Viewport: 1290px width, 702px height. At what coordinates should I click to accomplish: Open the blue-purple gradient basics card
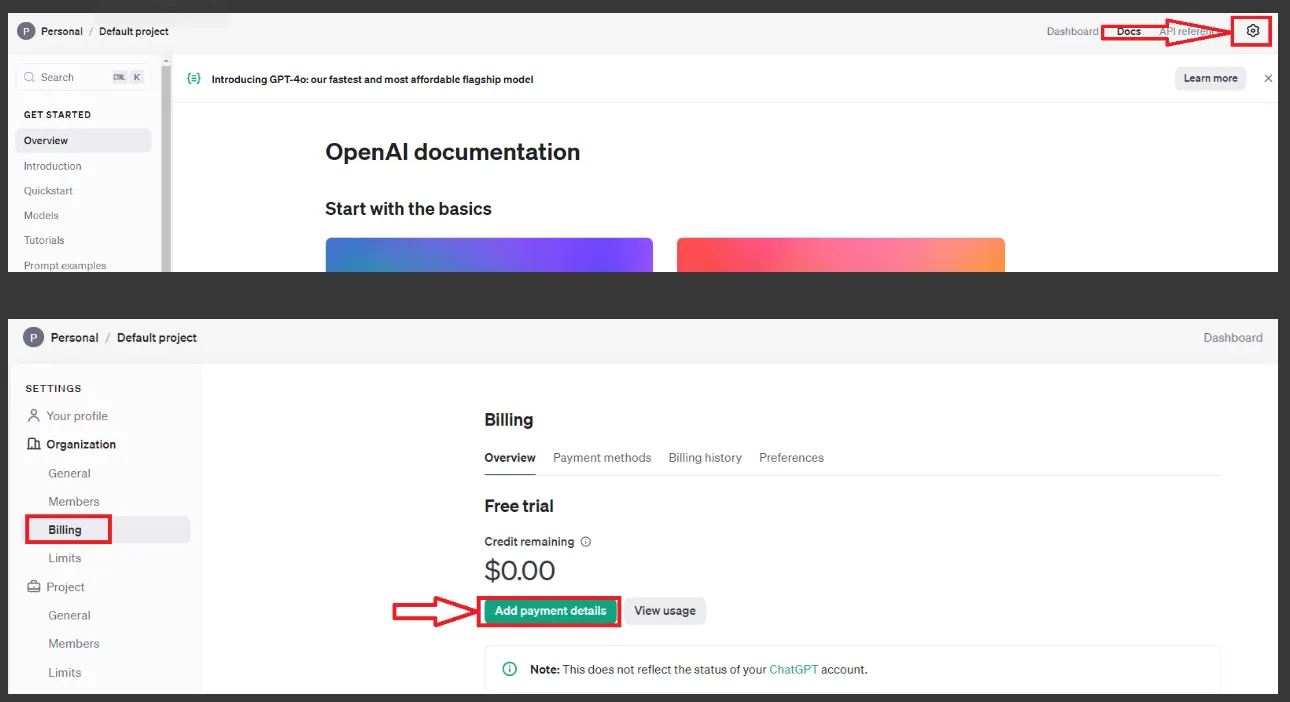[x=489, y=255]
